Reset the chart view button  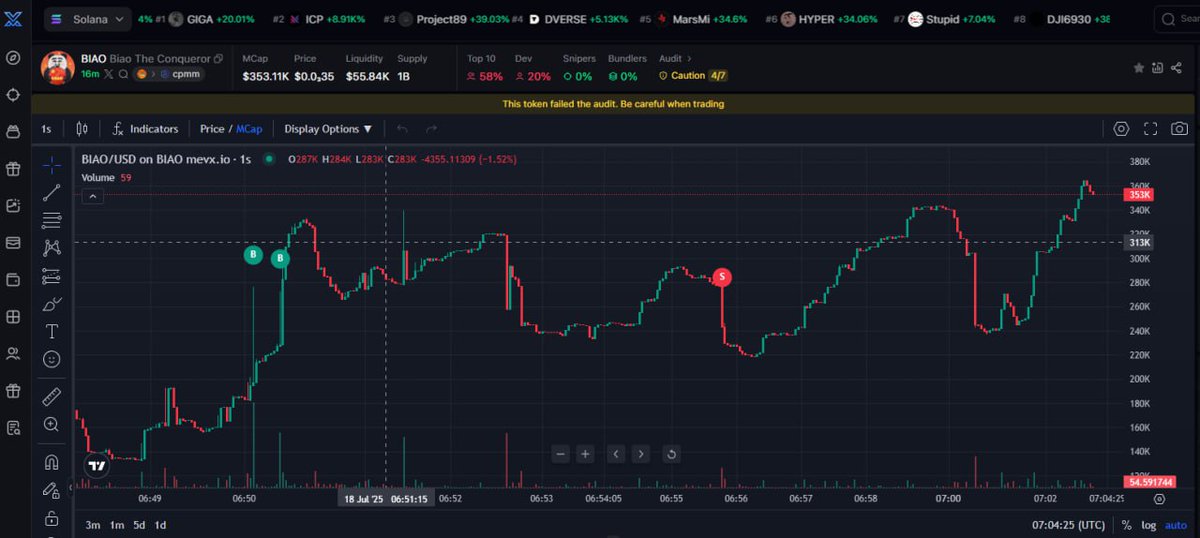pyautogui.click(x=671, y=454)
